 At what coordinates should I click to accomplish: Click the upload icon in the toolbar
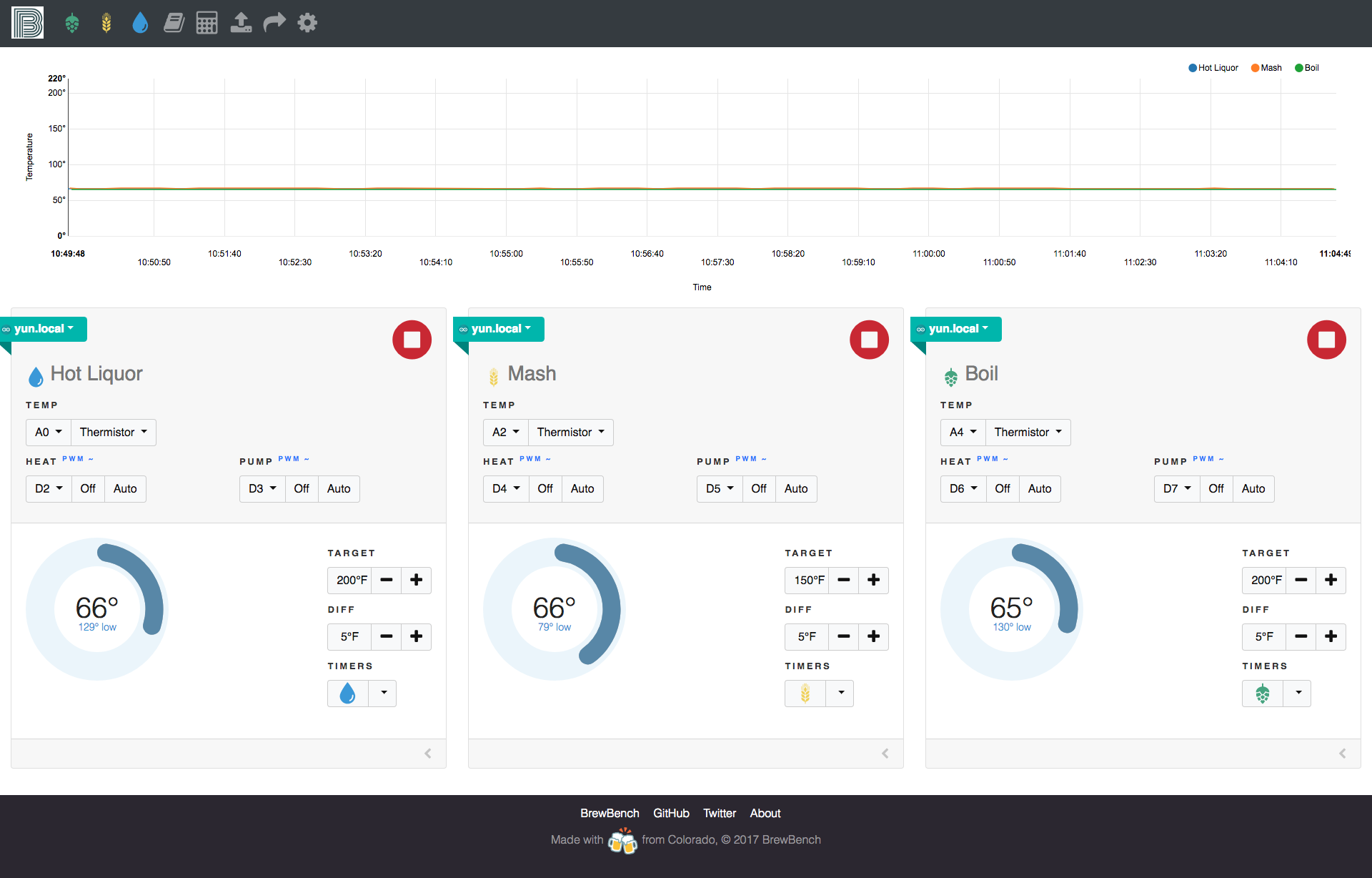coord(241,22)
